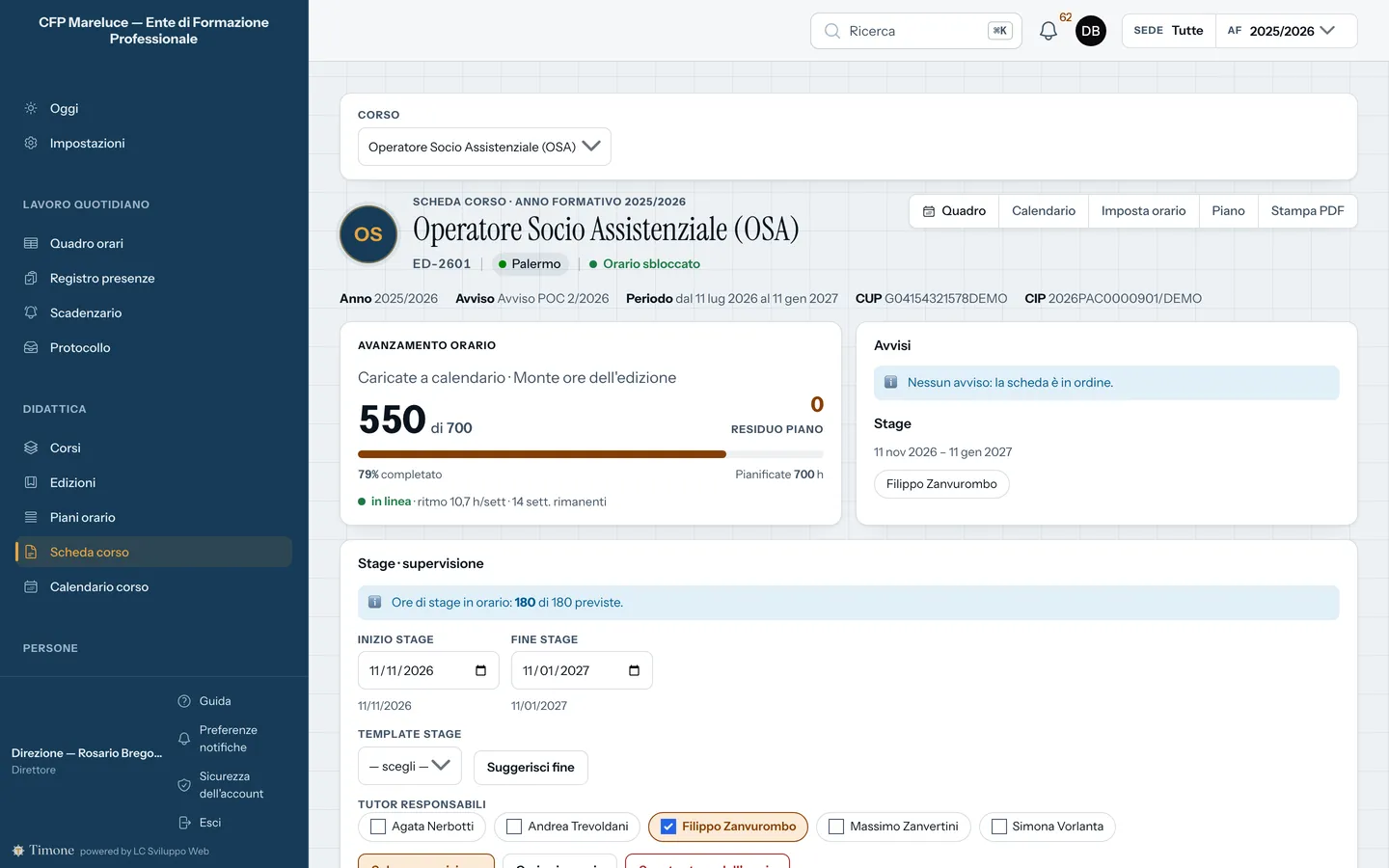Screen dimensions: 1389x868
Task: Switch to the Piano tab
Action: coord(1228,211)
